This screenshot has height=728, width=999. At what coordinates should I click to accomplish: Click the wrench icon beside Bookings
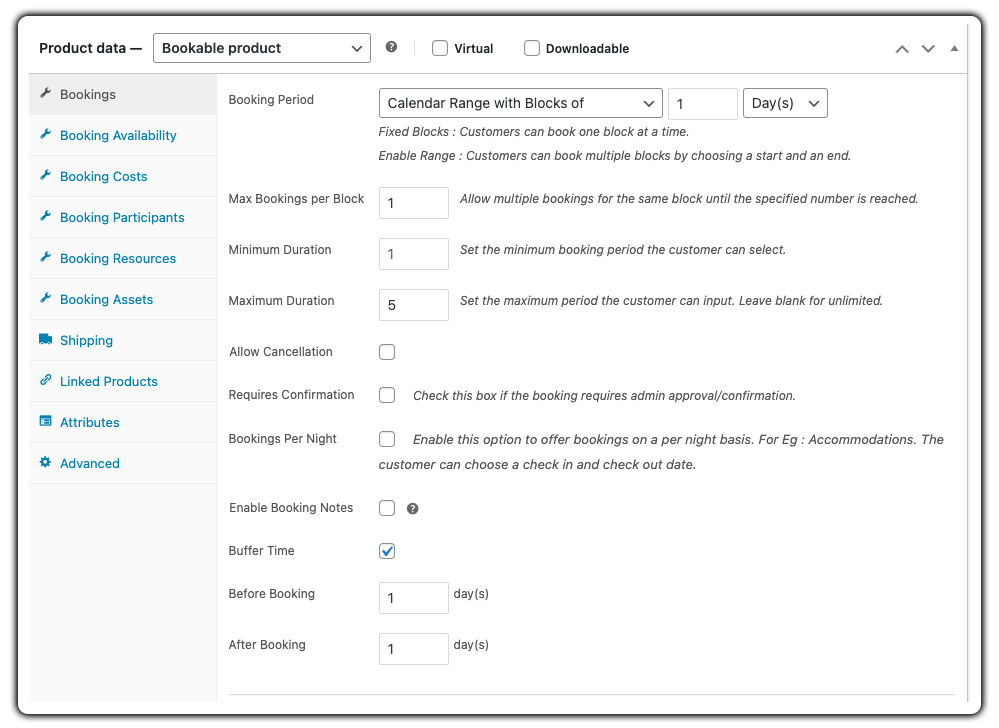pyautogui.click(x=45, y=93)
